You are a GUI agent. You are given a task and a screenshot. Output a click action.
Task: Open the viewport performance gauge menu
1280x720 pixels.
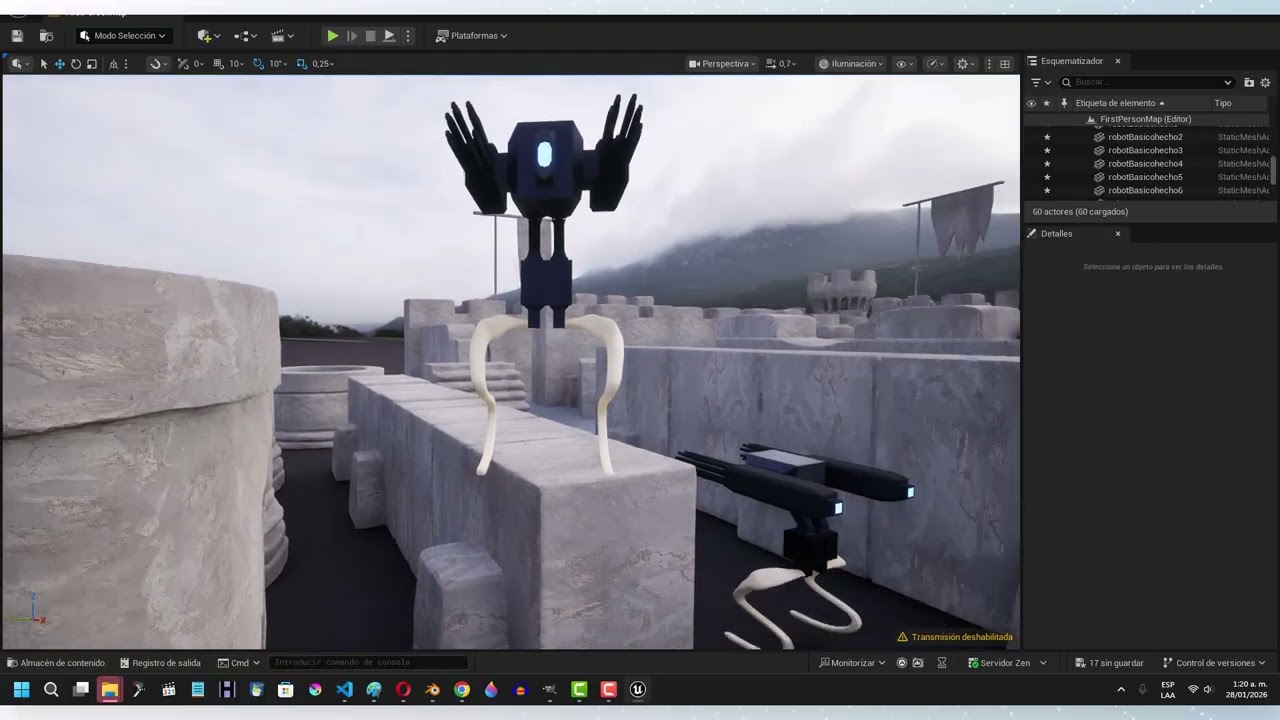935,64
